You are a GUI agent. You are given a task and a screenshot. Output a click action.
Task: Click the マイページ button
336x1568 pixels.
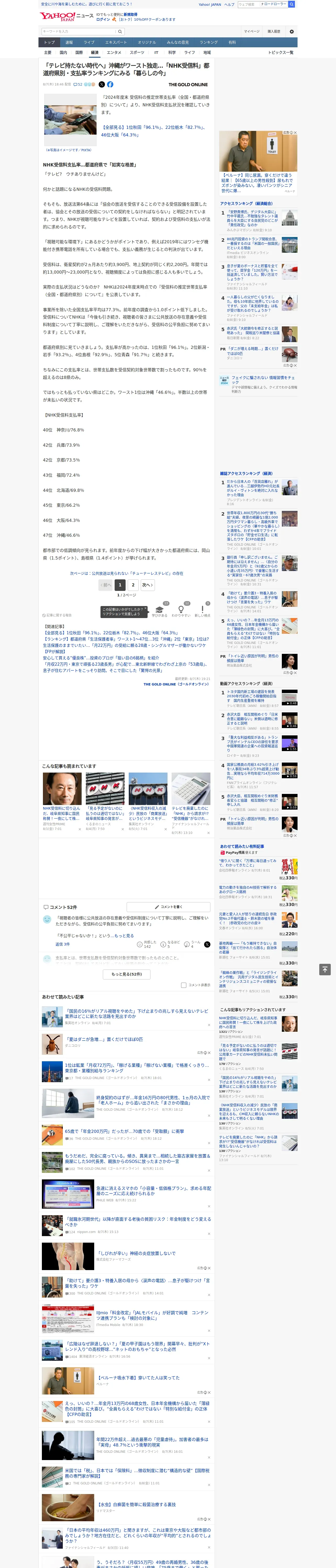[251, 32]
